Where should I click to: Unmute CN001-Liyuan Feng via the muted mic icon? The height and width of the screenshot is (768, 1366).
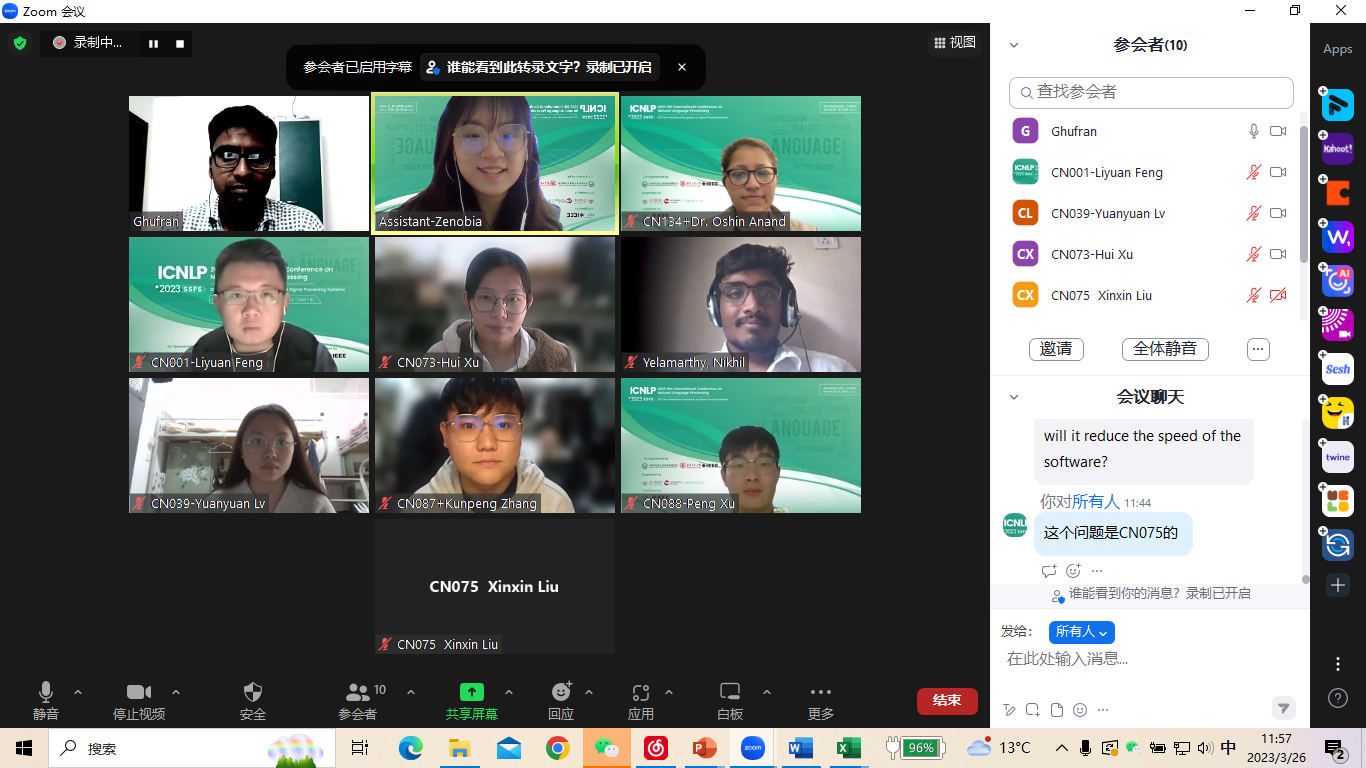pos(1254,172)
